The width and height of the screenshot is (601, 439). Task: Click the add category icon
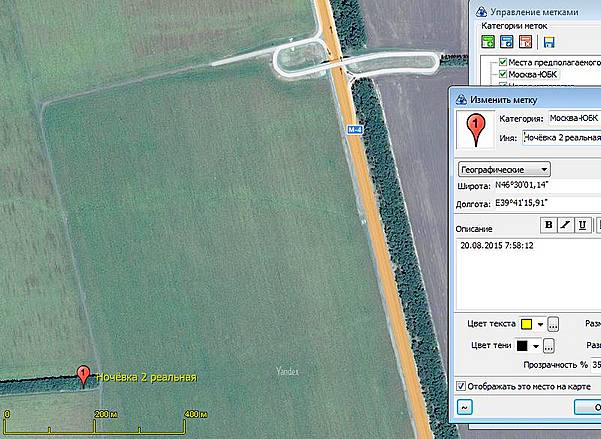[x=488, y=42]
